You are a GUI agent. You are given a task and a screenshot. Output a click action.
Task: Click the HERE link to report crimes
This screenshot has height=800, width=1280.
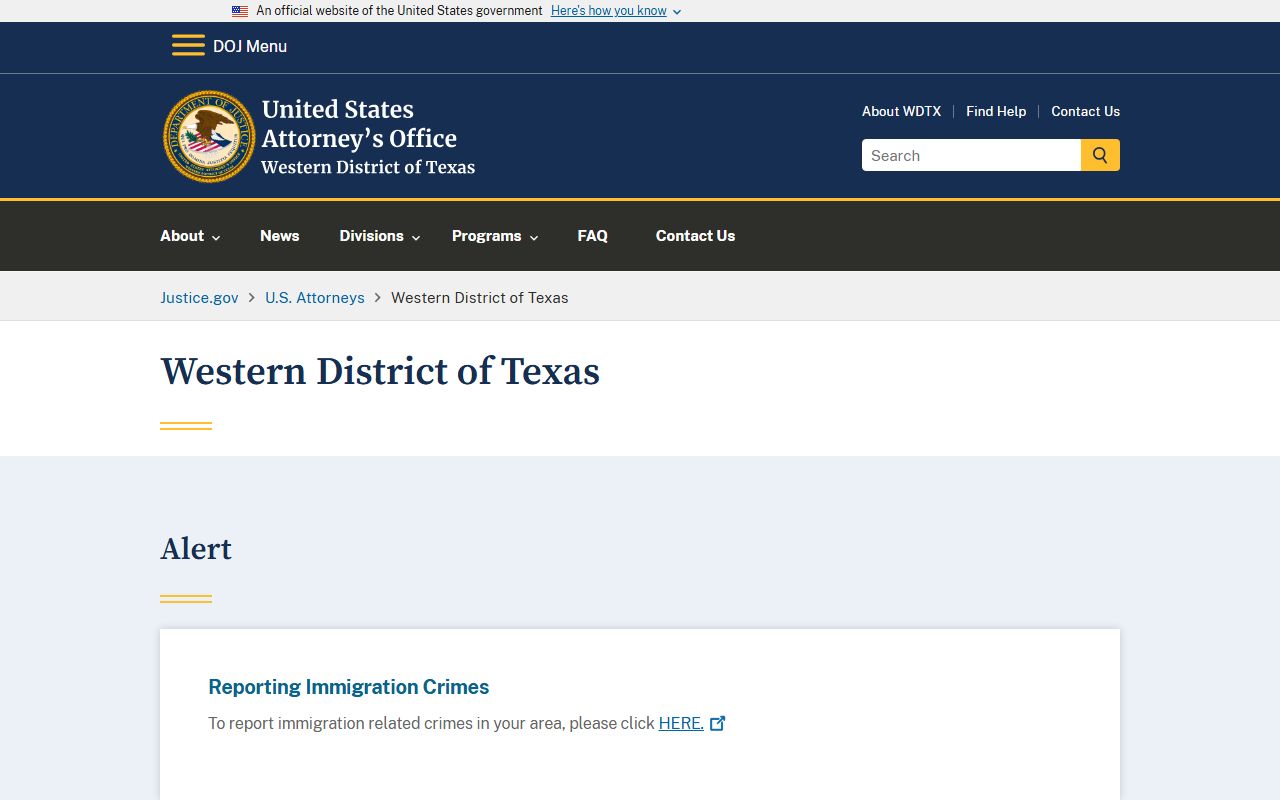tap(681, 723)
